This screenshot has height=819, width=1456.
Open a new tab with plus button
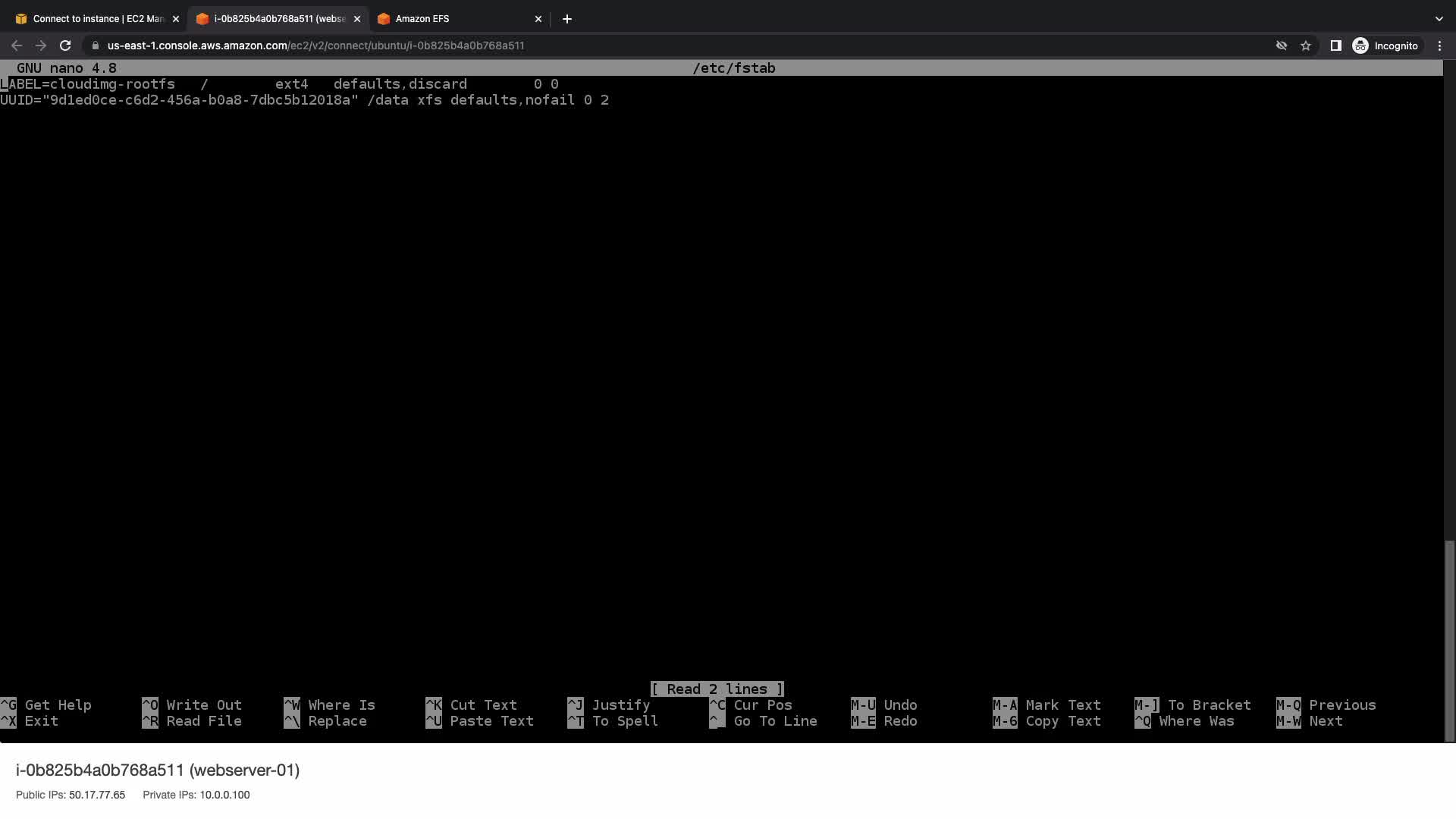click(567, 19)
